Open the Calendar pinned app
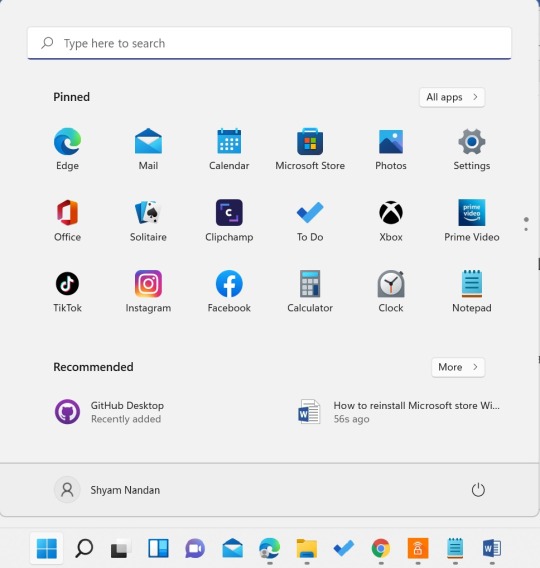 229,149
